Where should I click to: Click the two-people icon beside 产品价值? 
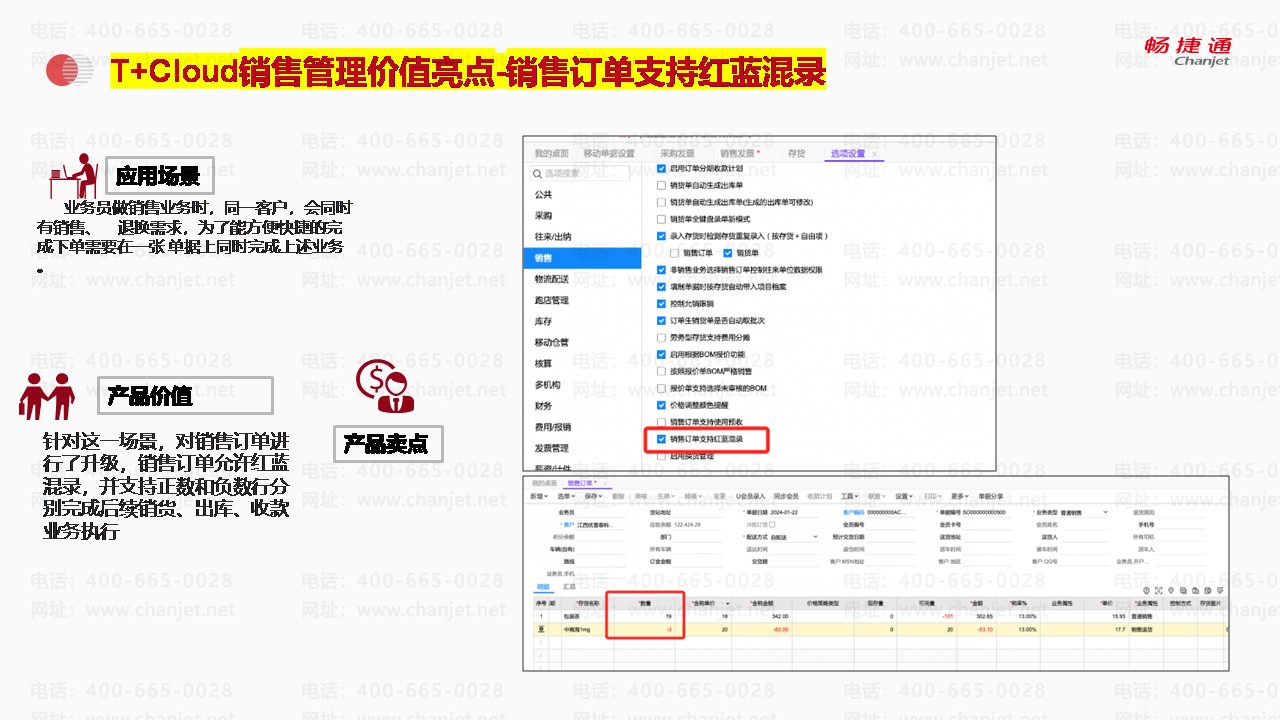pos(47,396)
